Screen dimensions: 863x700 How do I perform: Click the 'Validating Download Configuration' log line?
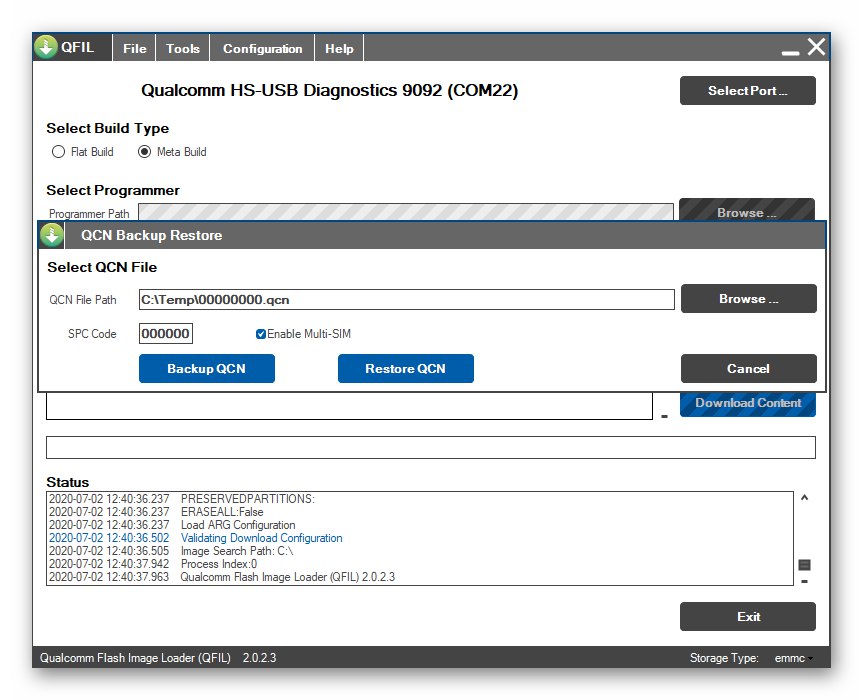[261, 538]
